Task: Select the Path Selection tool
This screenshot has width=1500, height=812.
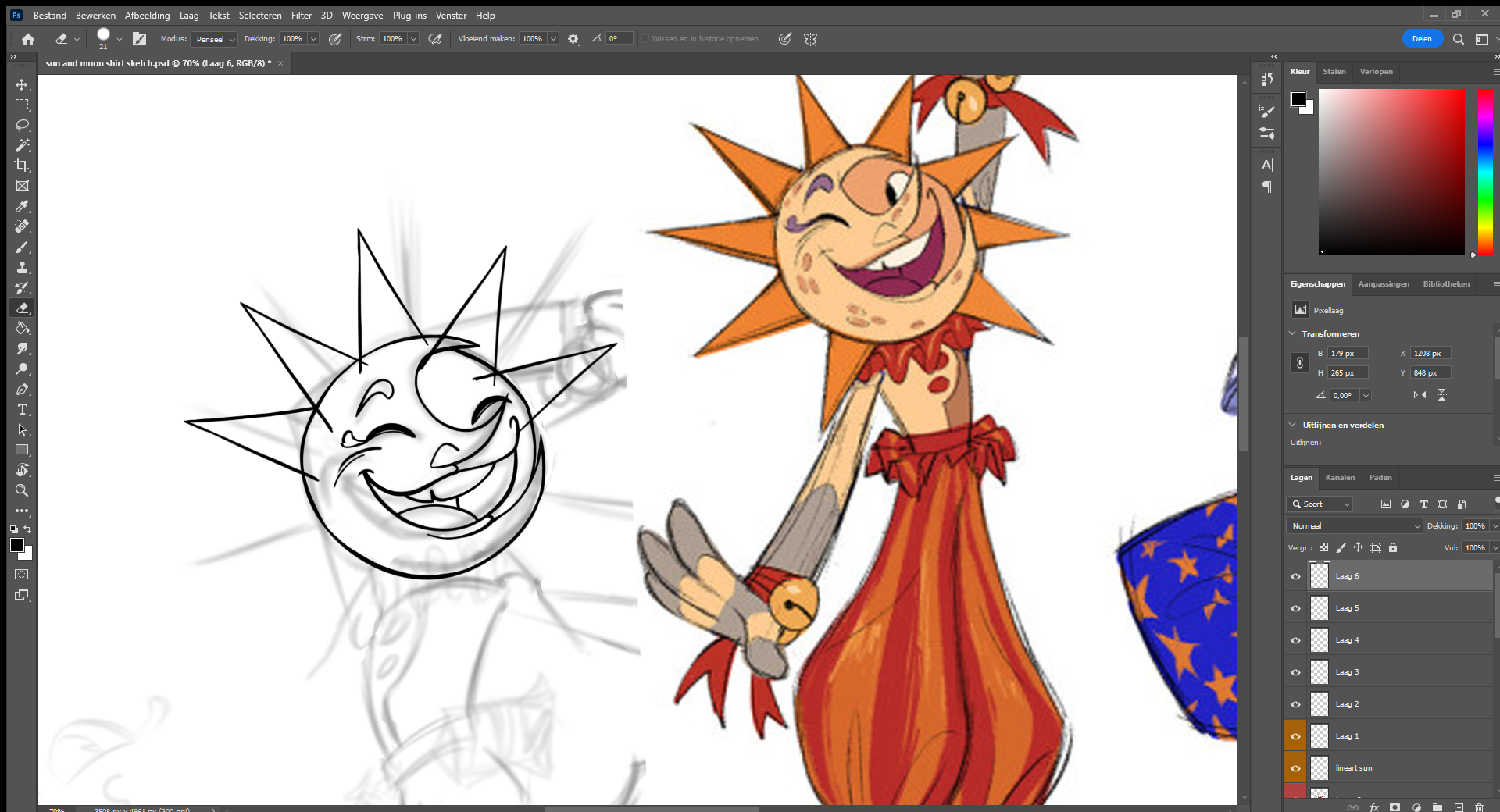Action: pos(22,429)
